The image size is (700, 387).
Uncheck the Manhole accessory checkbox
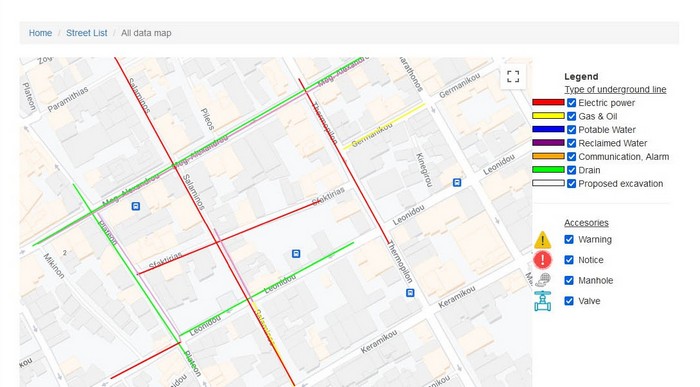569,280
